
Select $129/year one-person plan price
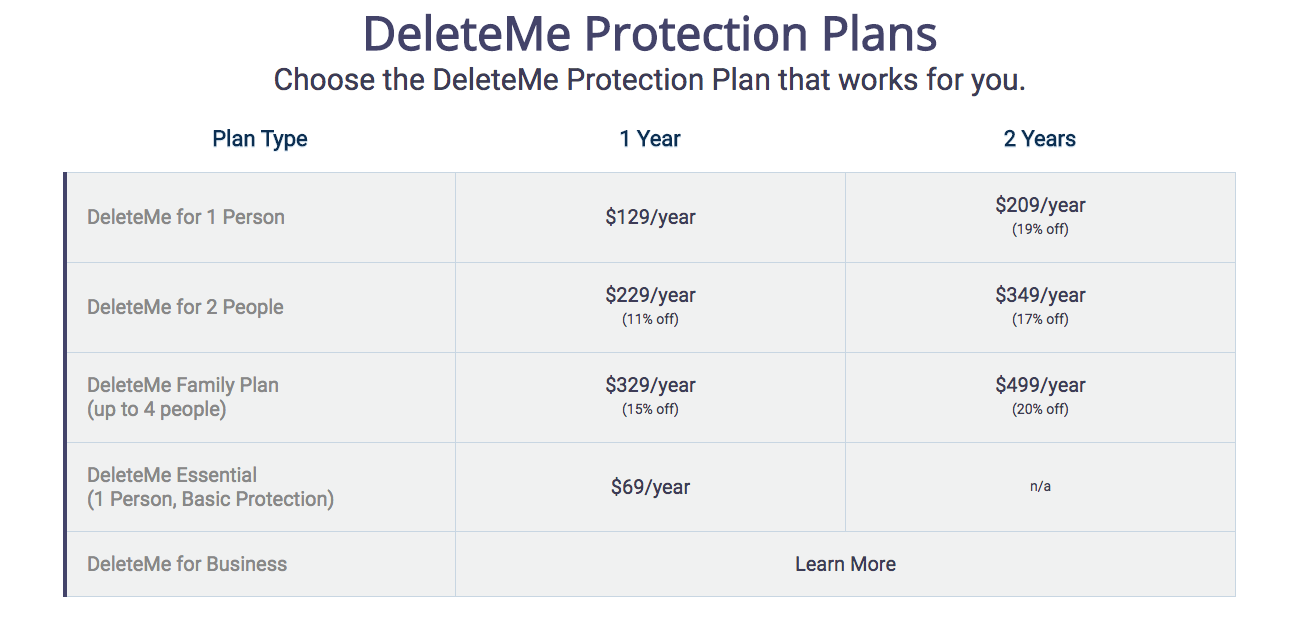(x=650, y=217)
